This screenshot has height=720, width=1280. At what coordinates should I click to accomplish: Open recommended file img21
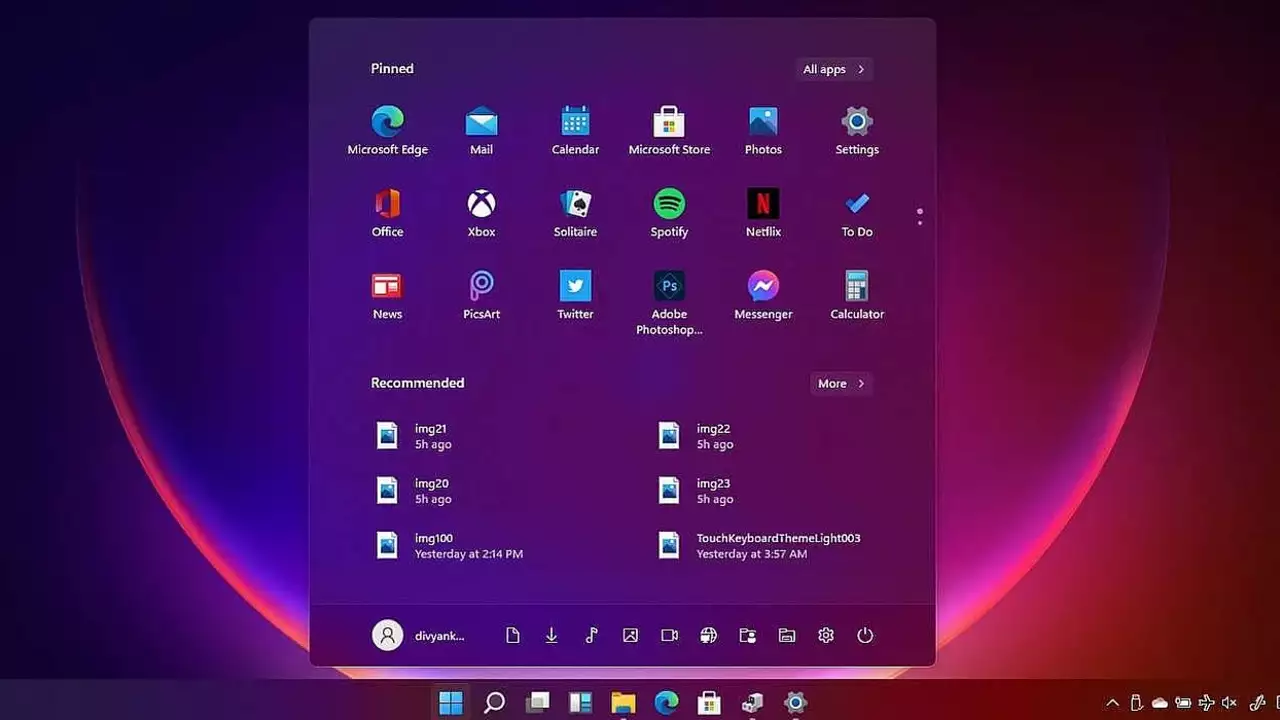coord(430,436)
